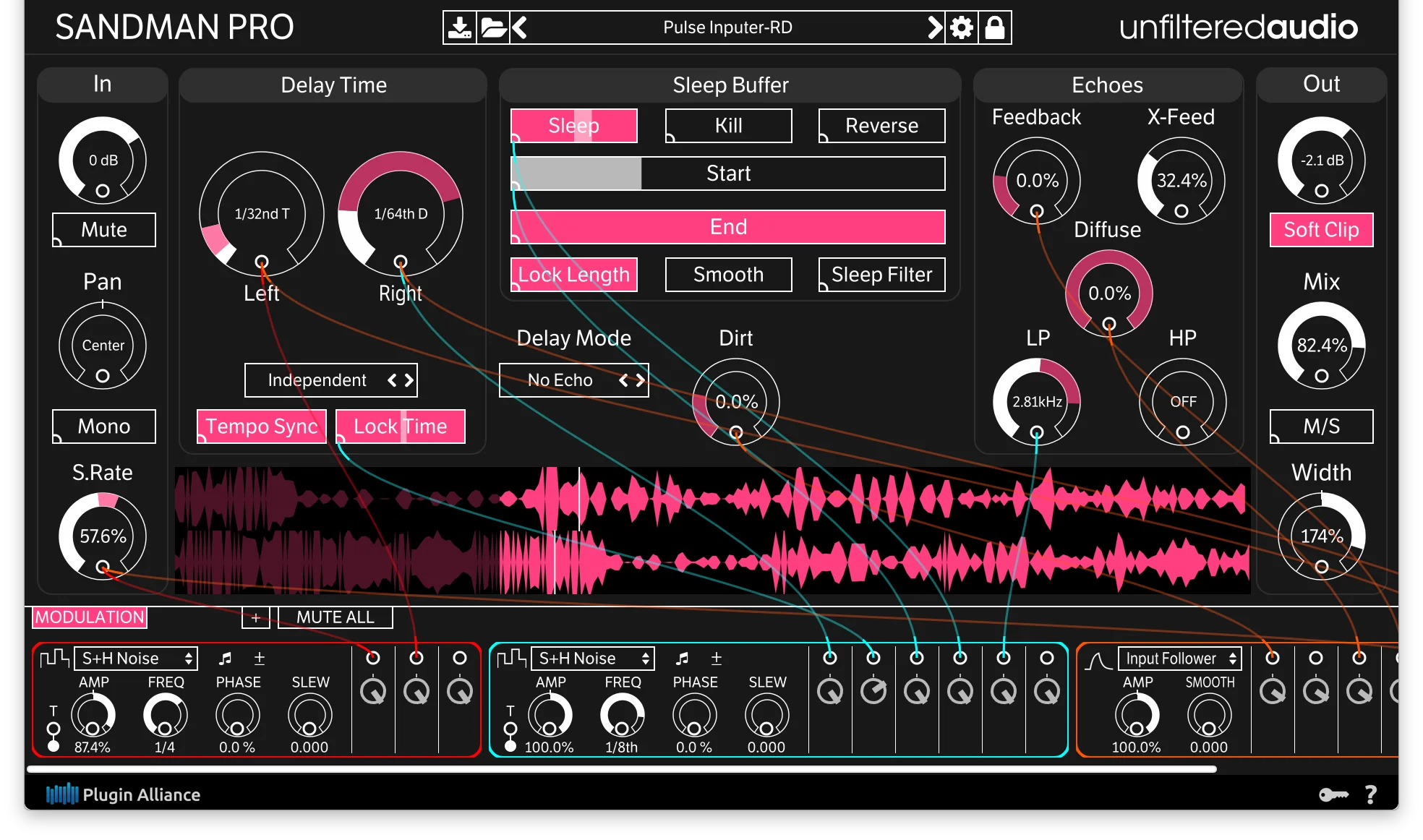Viewport: 1423px width, 840px height.
Task: Open the preset folder browser icon
Action: point(493,27)
